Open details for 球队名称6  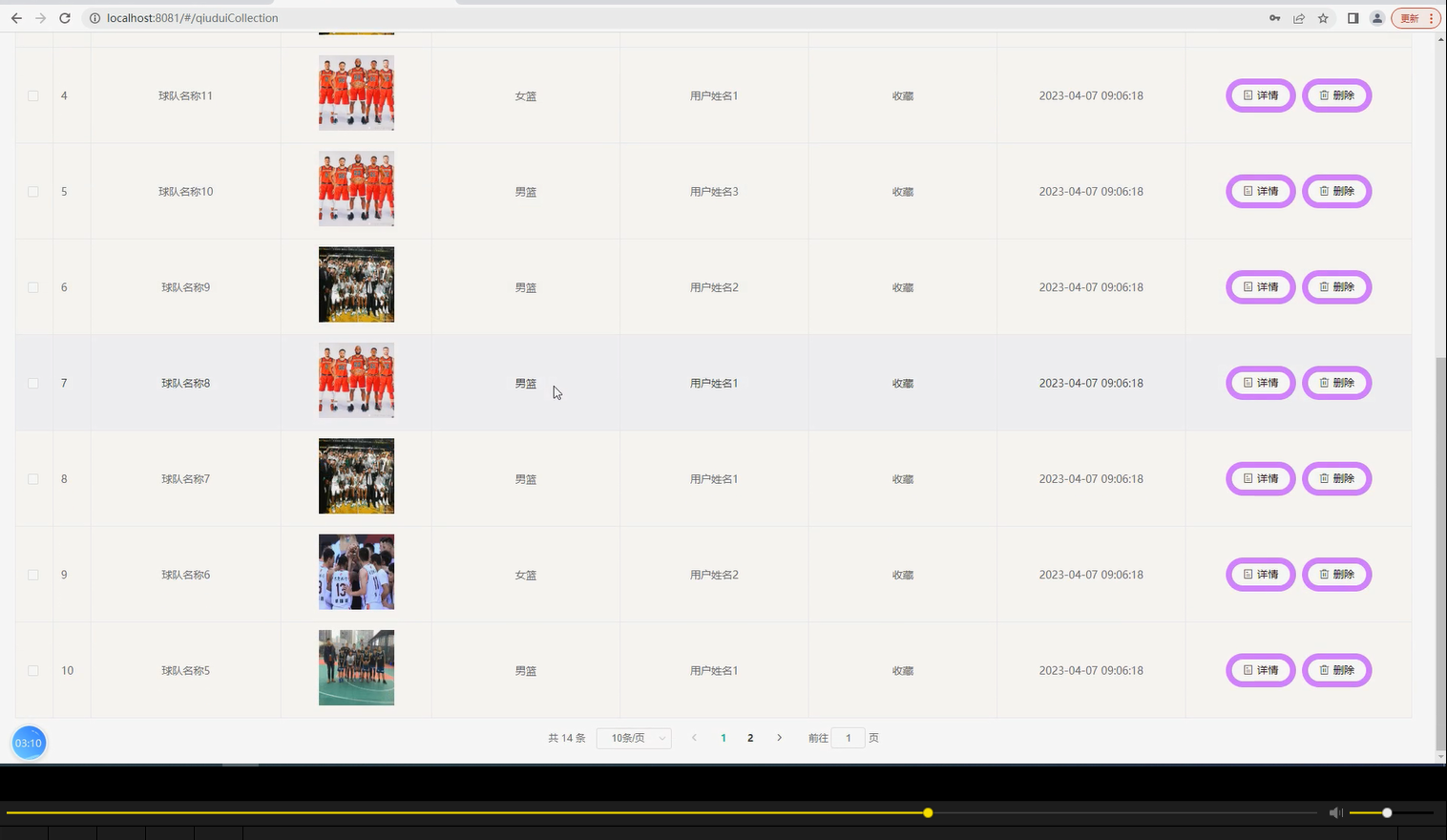coord(1261,575)
